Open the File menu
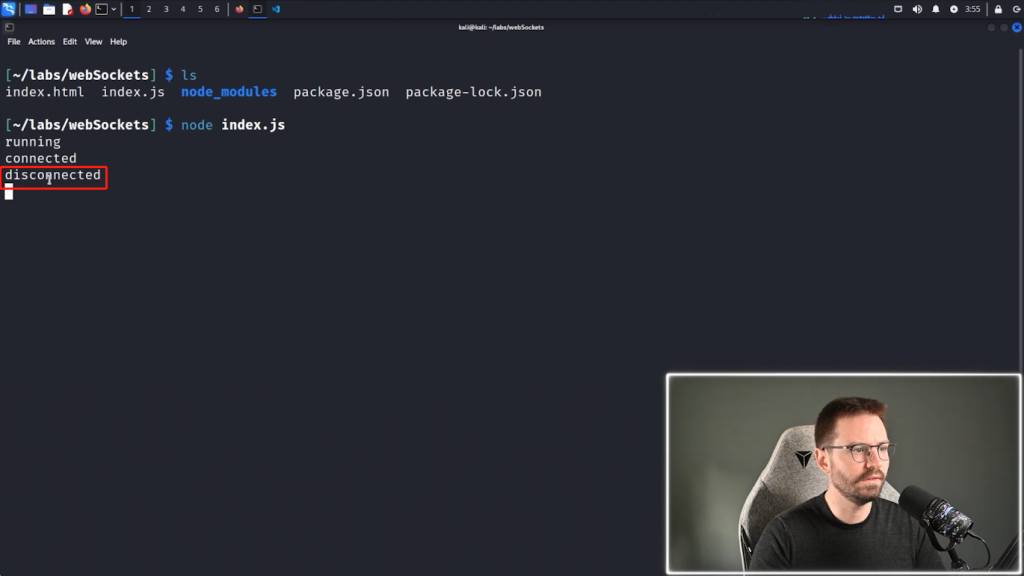The width and height of the screenshot is (1024, 576). click(x=14, y=42)
